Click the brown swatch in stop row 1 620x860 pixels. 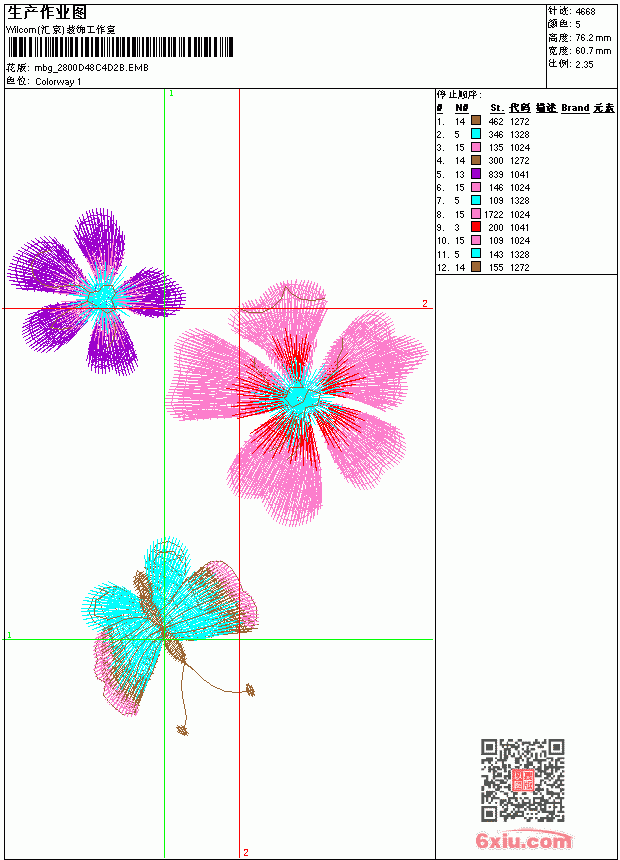(476, 121)
